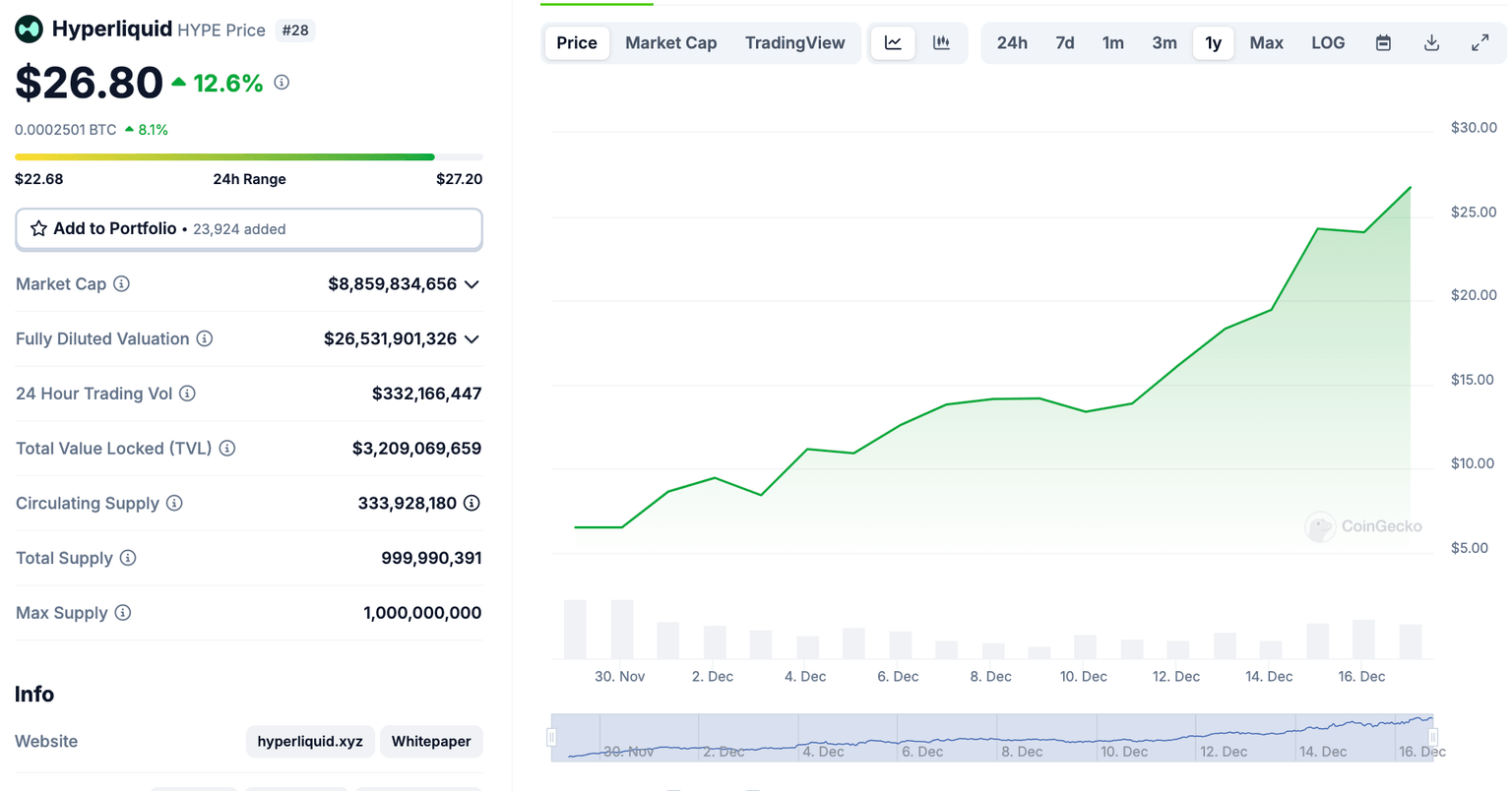Open the hyperliquid.xyz website link
The image size is (1512, 791).
(310, 742)
